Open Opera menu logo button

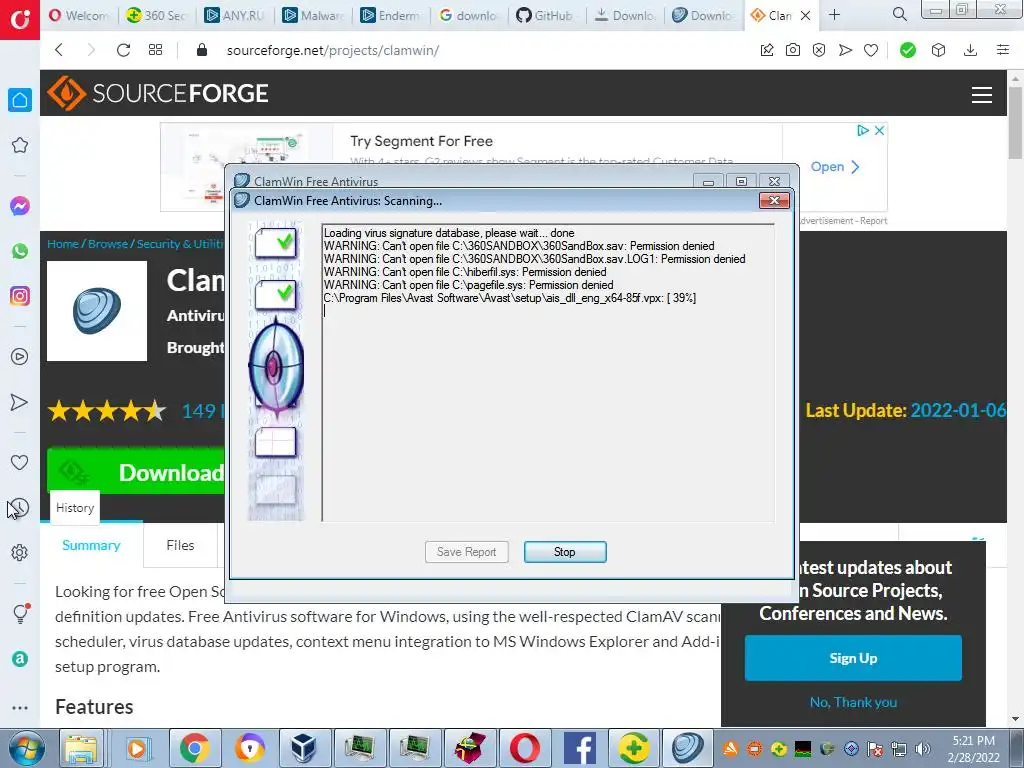20,20
